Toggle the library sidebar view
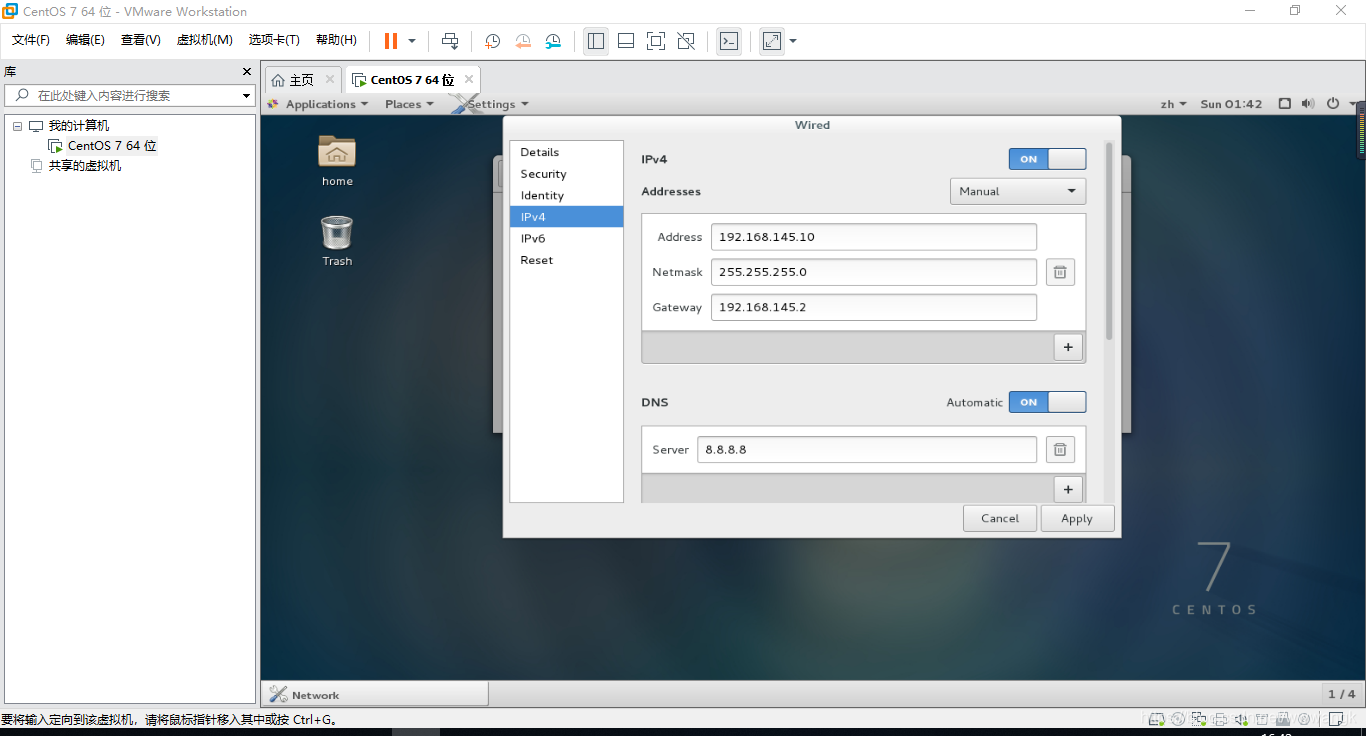The width and height of the screenshot is (1366, 736). (596, 41)
